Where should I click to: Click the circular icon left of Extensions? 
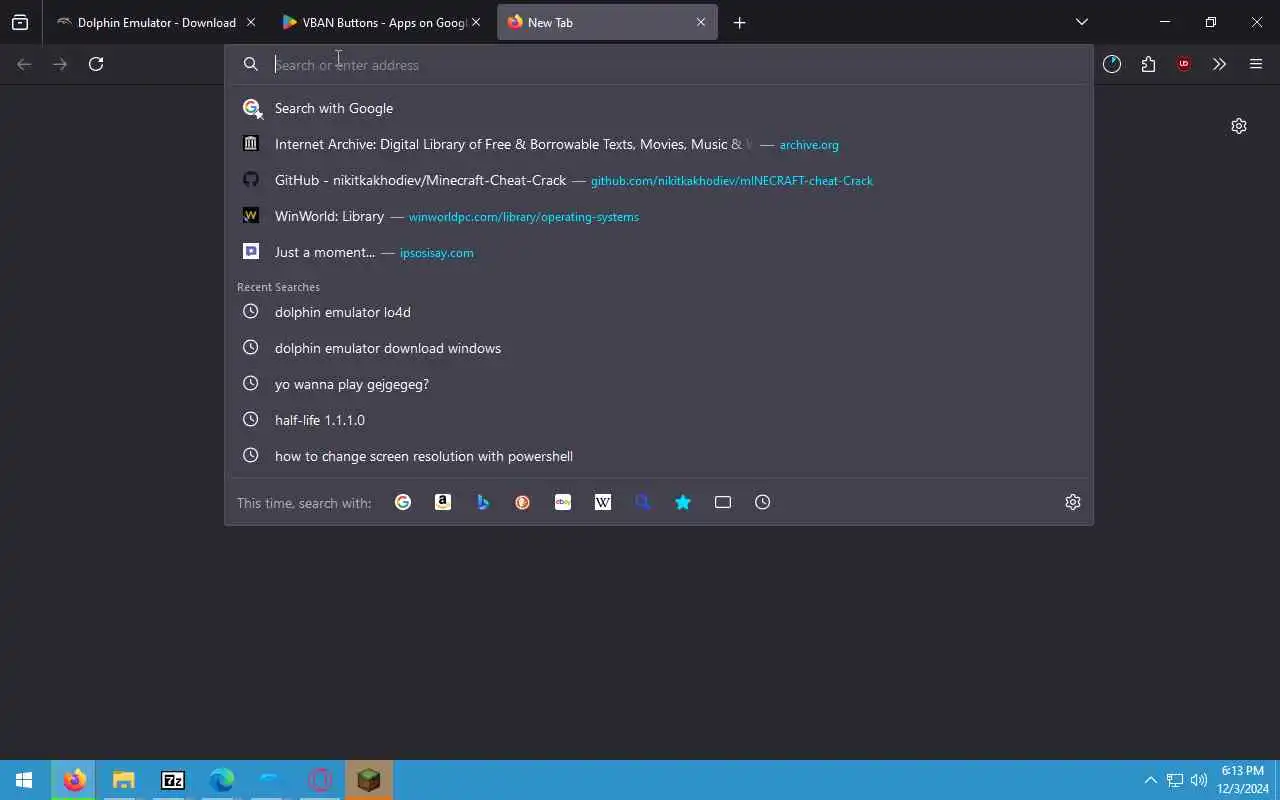click(x=1112, y=64)
